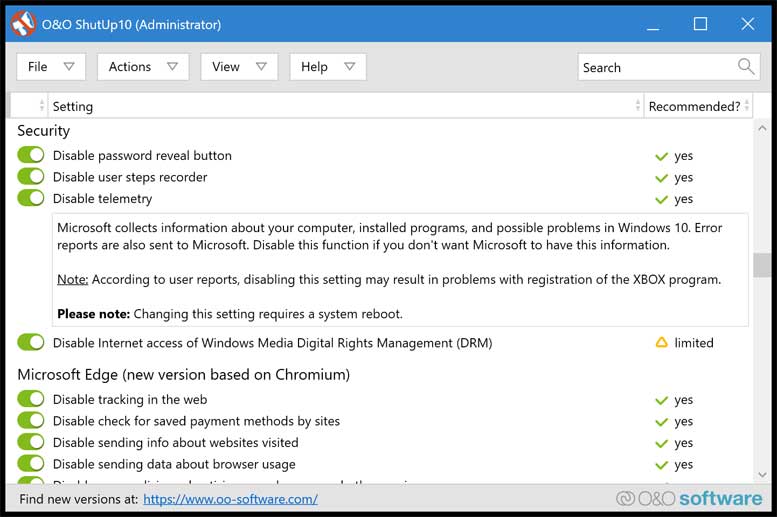Toggle the Disable telemetry switch
Screen dimensions: 777x517
[x=31, y=198]
